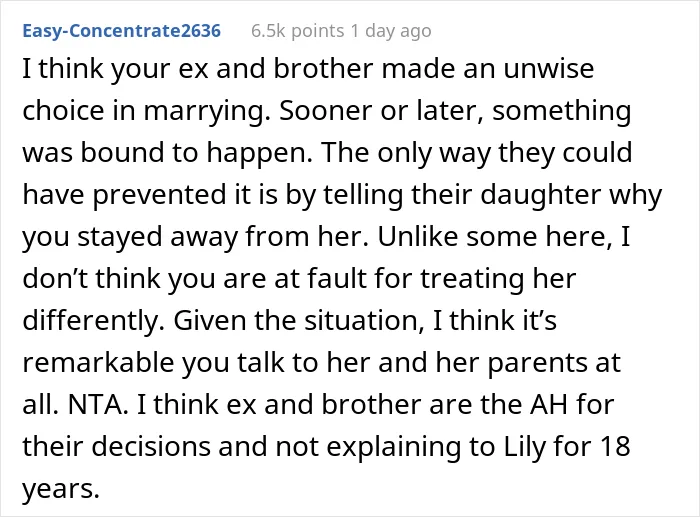Click the word "remarkable" in the comment

point(98,363)
